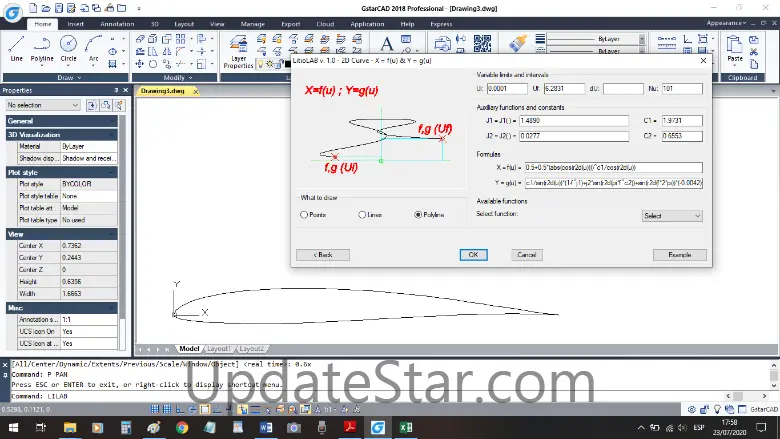Image resolution: width=780 pixels, height=439 pixels.
Task: Open Word from the Windows taskbar
Action: tap(266, 428)
